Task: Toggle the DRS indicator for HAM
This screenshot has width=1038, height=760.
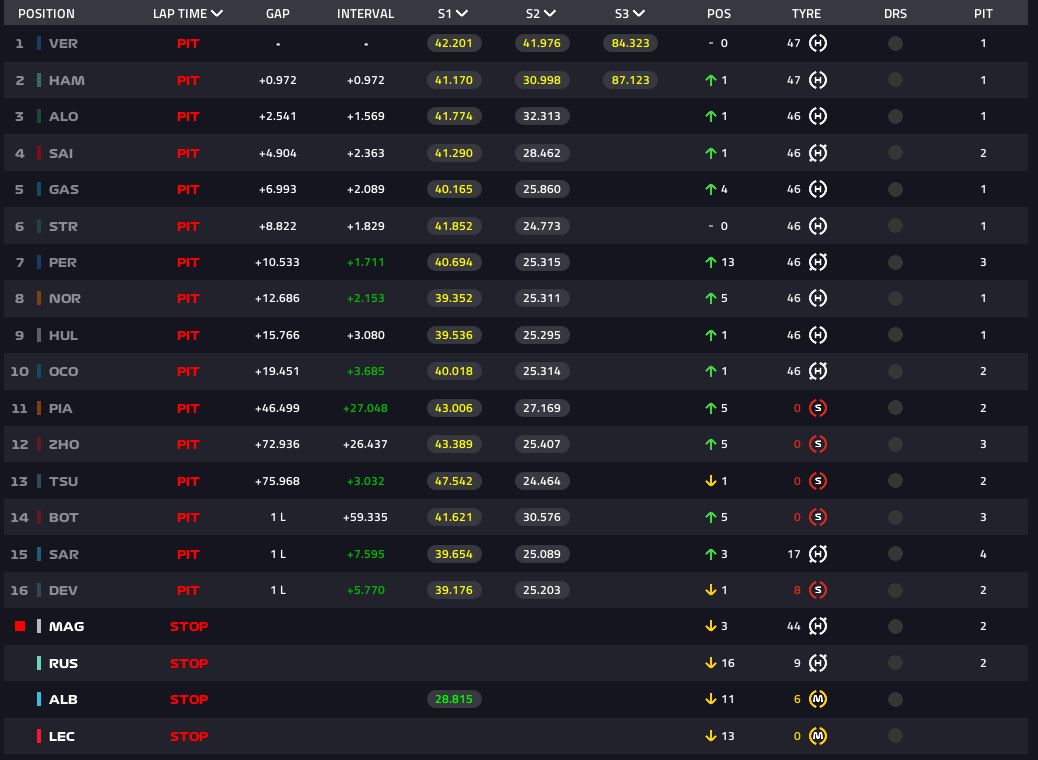Action: [x=895, y=80]
